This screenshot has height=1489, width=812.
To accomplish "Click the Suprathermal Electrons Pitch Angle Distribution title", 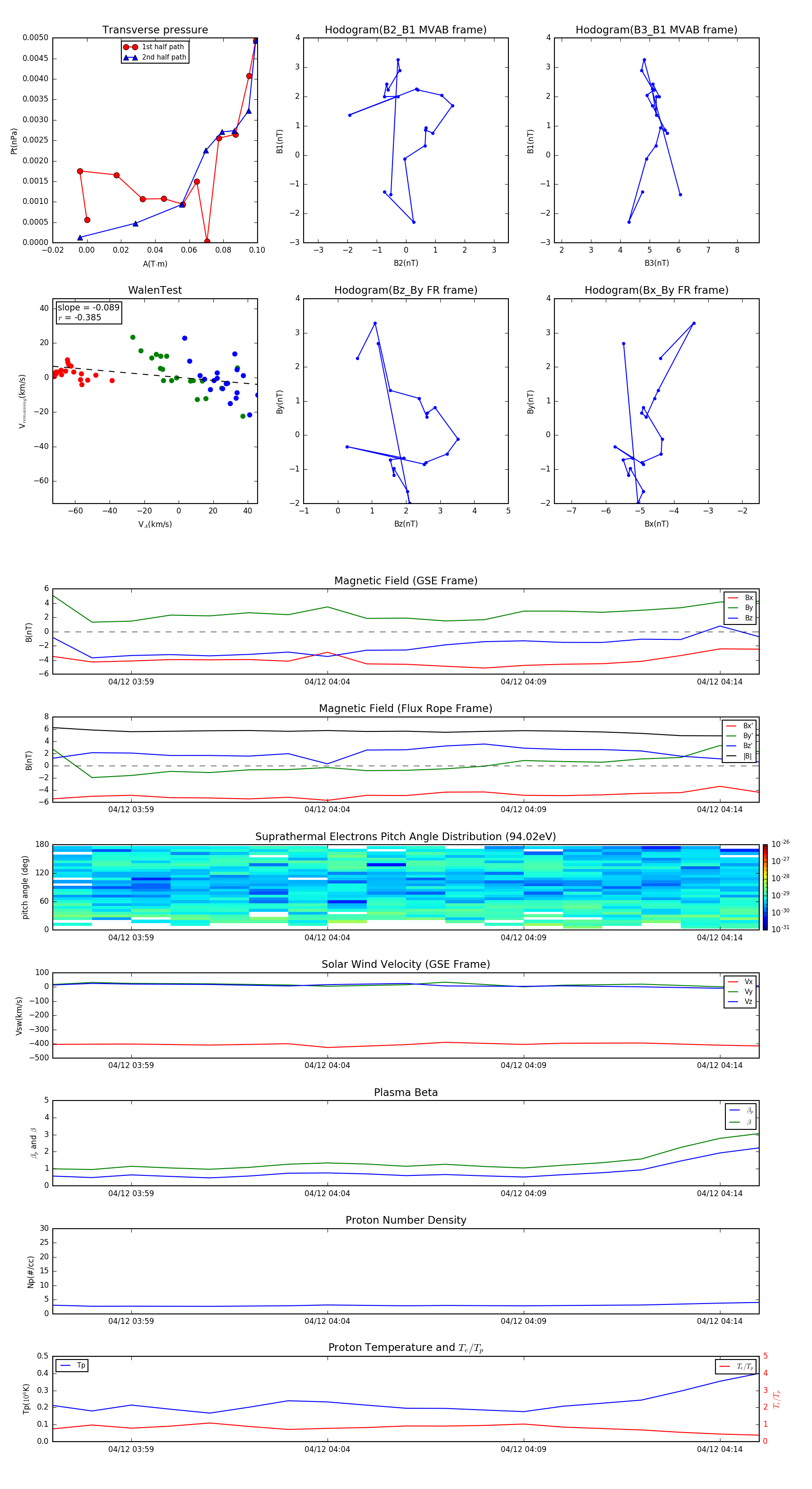I will [406, 837].
